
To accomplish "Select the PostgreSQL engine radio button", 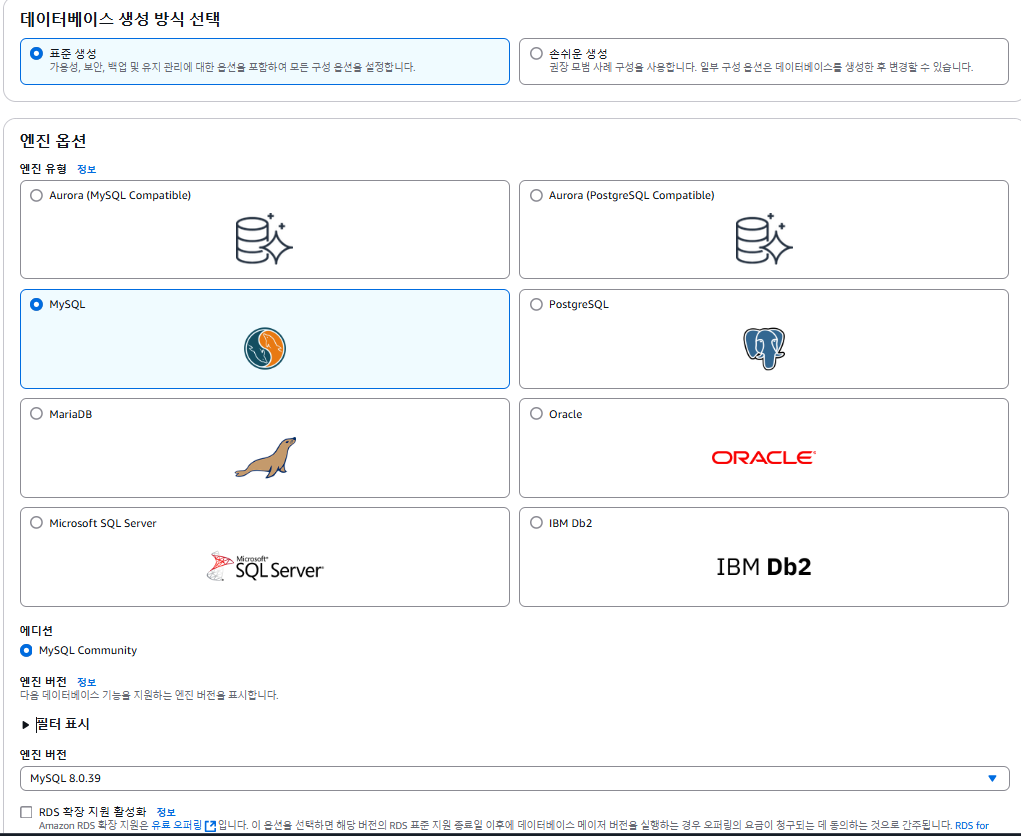I will click(x=536, y=304).
